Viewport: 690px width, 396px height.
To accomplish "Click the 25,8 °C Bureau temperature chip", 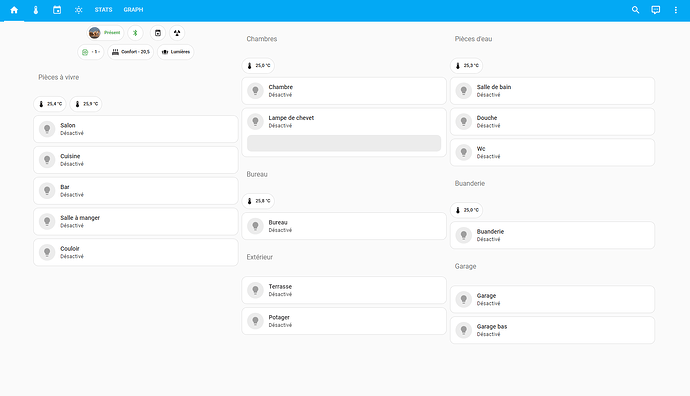I will pyautogui.click(x=258, y=201).
